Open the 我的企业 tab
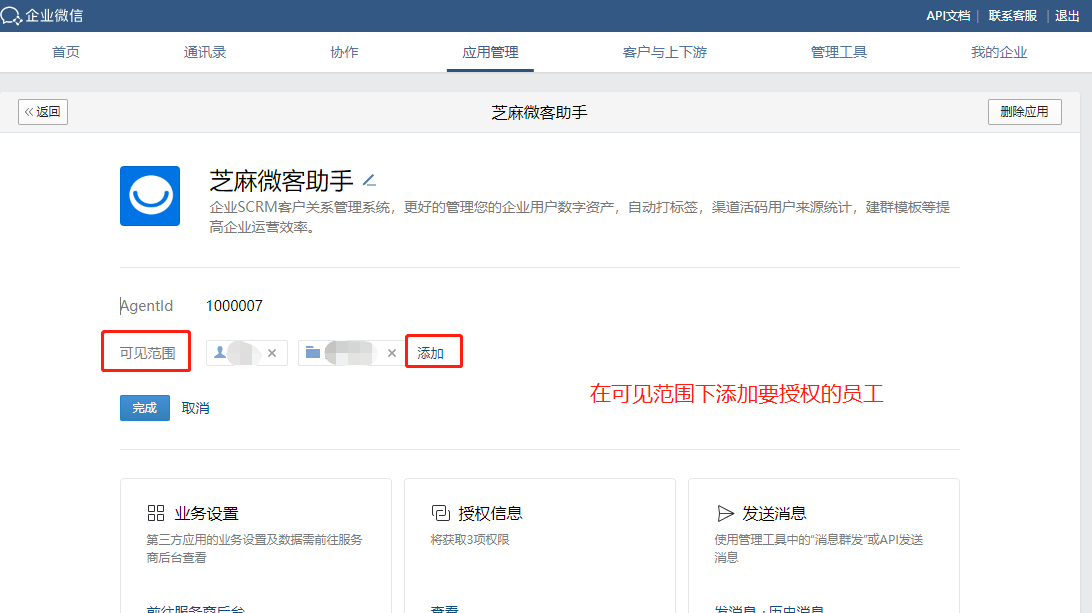This screenshot has height=613, width=1092. (x=999, y=52)
